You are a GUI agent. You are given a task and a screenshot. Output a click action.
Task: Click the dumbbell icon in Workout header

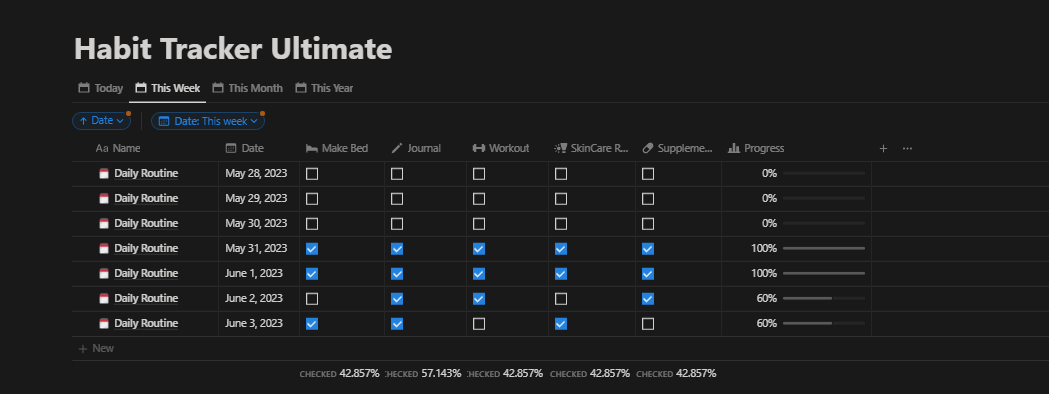[x=478, y=149]
